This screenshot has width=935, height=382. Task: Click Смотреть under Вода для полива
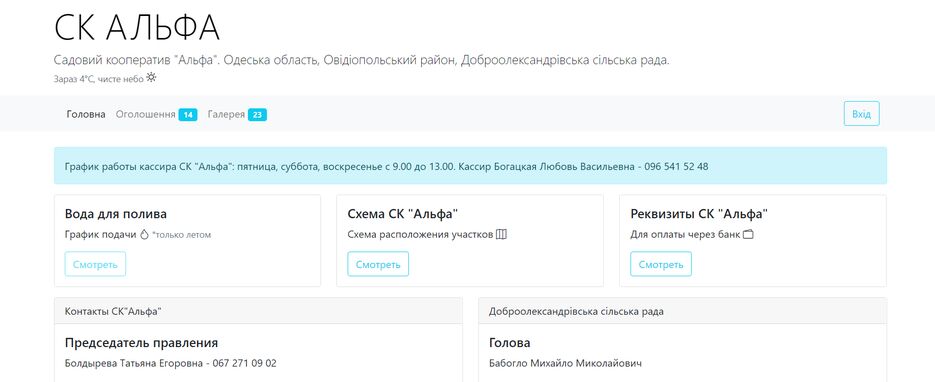pyautogui.click(x=95, y=264)
